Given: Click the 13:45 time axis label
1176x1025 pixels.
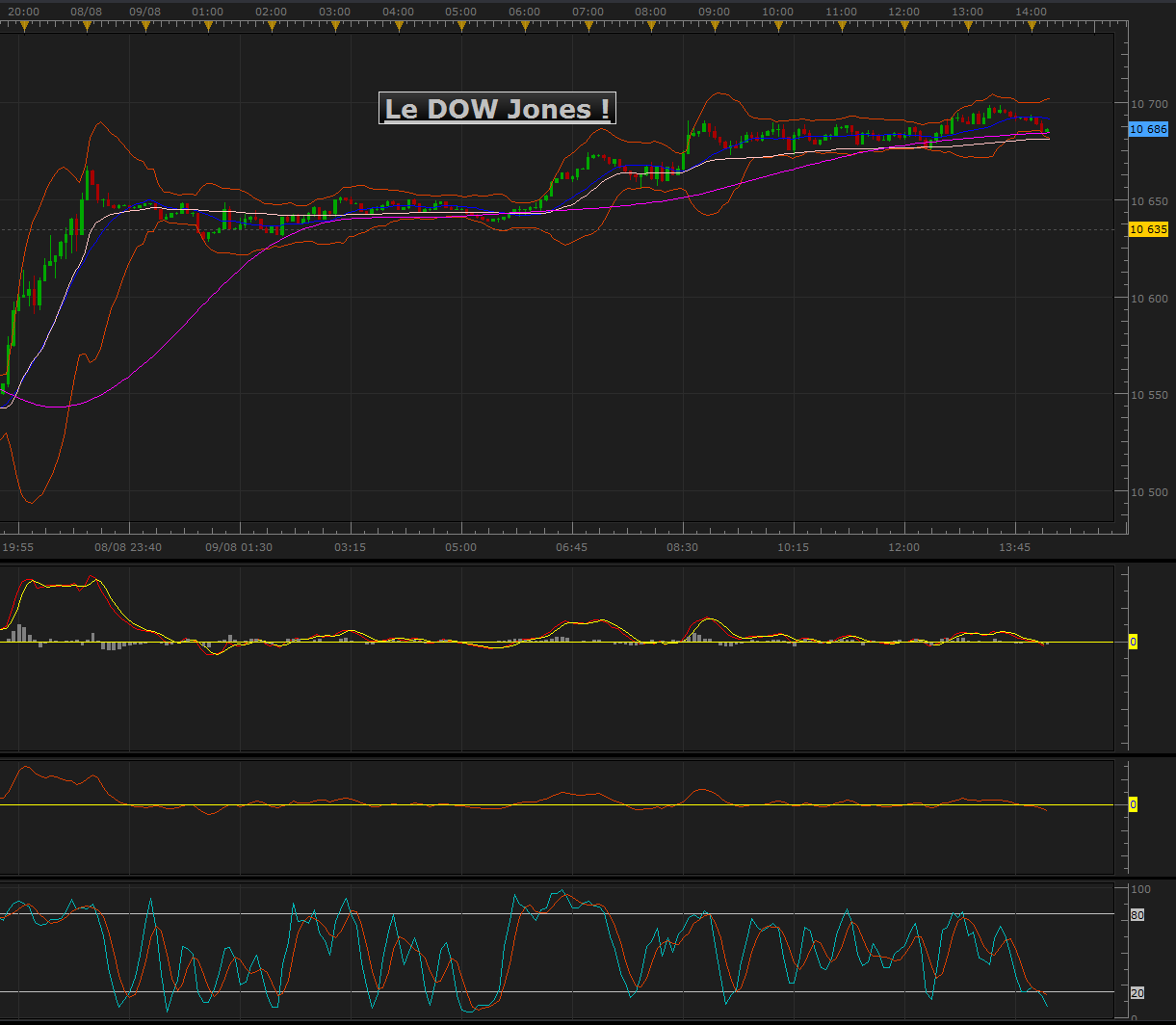Looking at the screenshot, I should coord(1015,547).
